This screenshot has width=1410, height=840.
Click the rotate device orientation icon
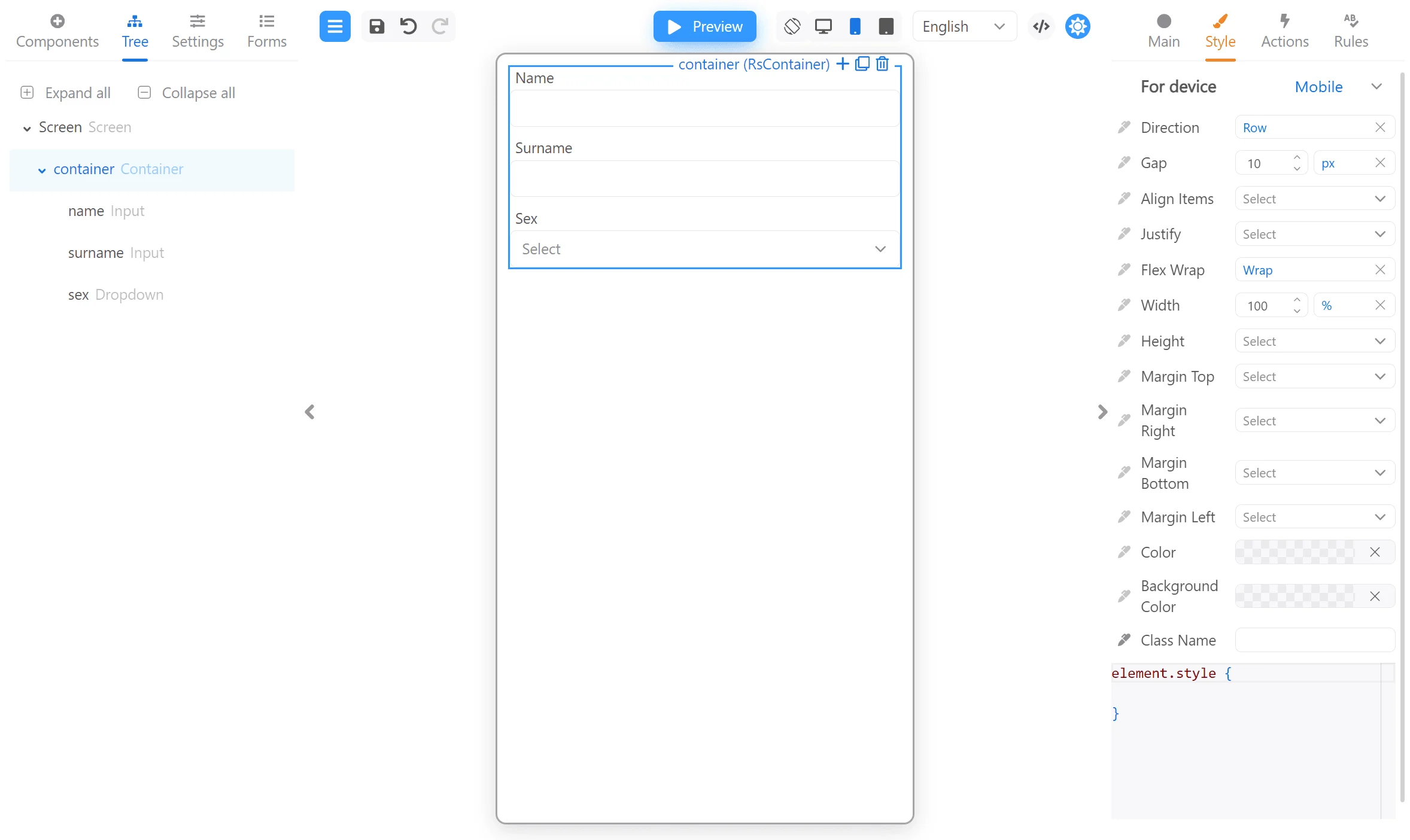pos(792,26)
